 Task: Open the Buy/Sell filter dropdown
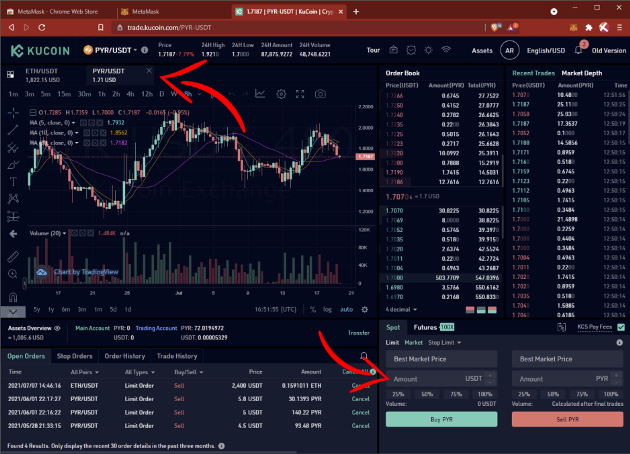tap(188, 372)
